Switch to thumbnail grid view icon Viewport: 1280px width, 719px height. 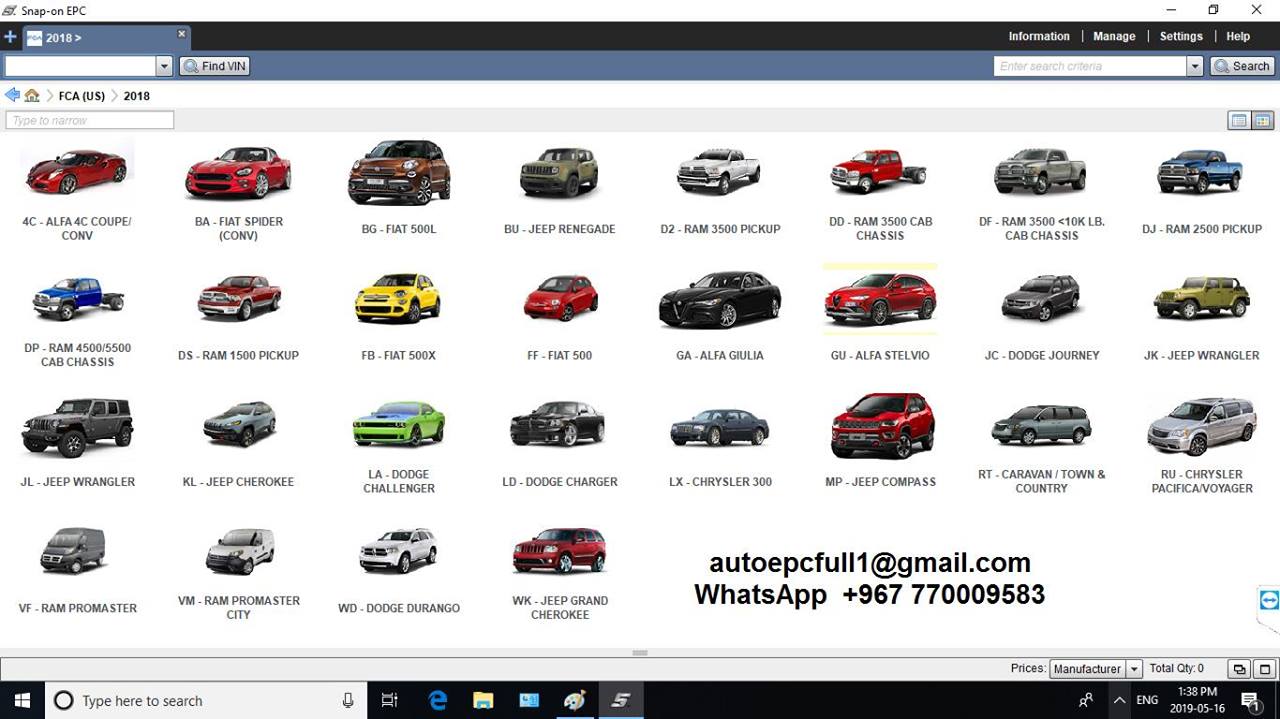pos(1263,120)
